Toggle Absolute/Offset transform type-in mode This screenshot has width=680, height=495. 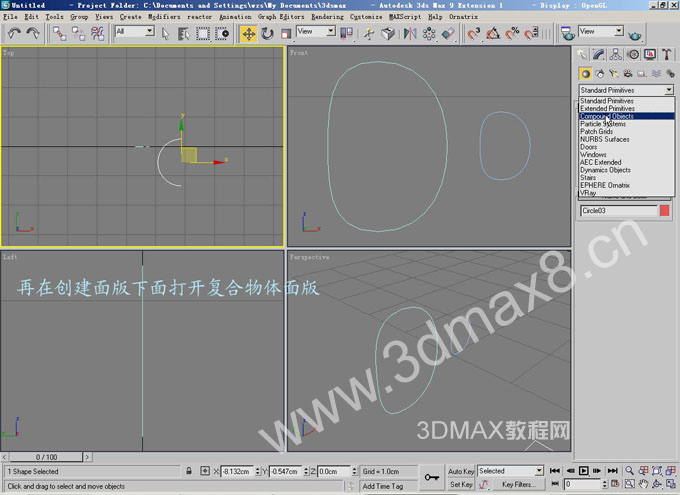(x=205, y=471)
